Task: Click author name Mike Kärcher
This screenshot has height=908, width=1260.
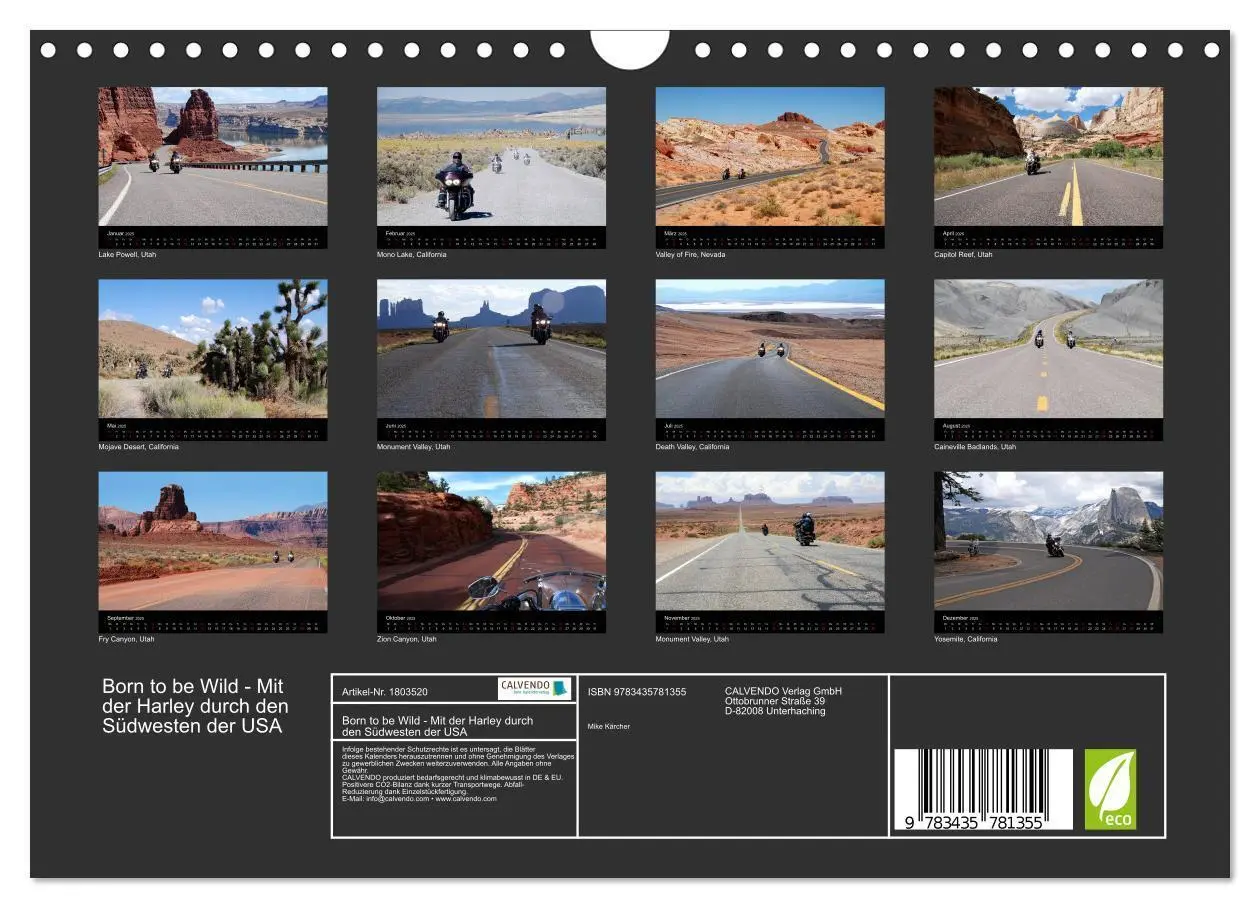Action: (x=609, y=726)
